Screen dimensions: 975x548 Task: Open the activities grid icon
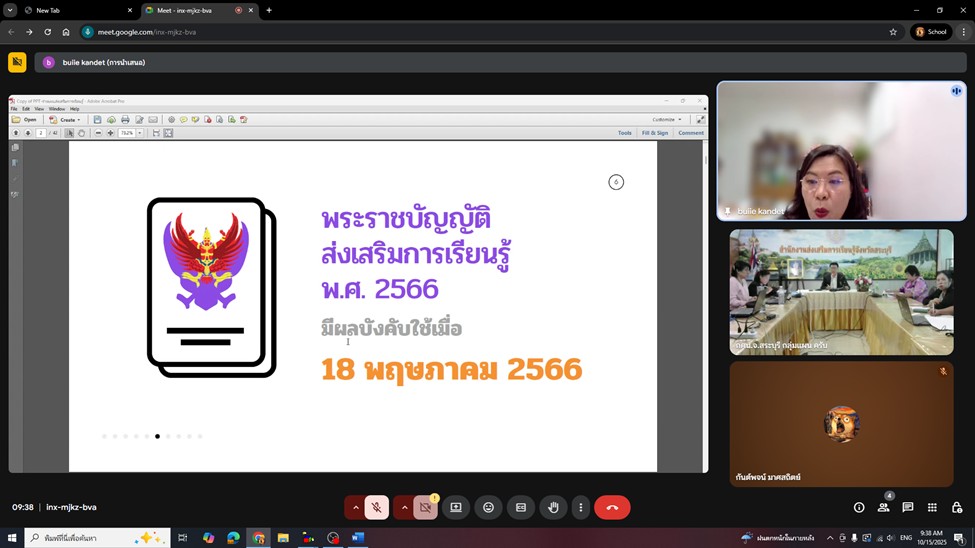pos(932,507)
